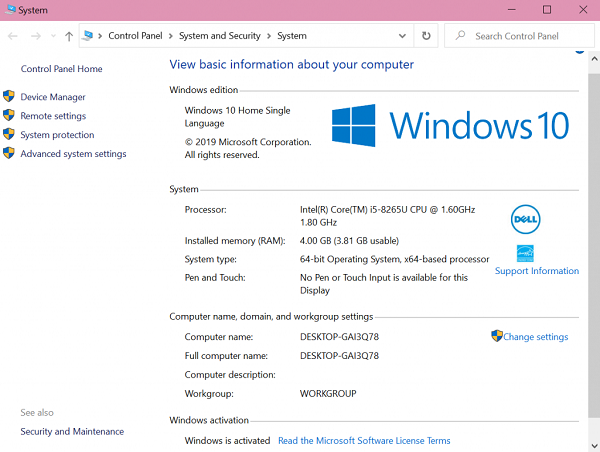
Task: Click the search magnifier icon
Action: click(460, 36)
